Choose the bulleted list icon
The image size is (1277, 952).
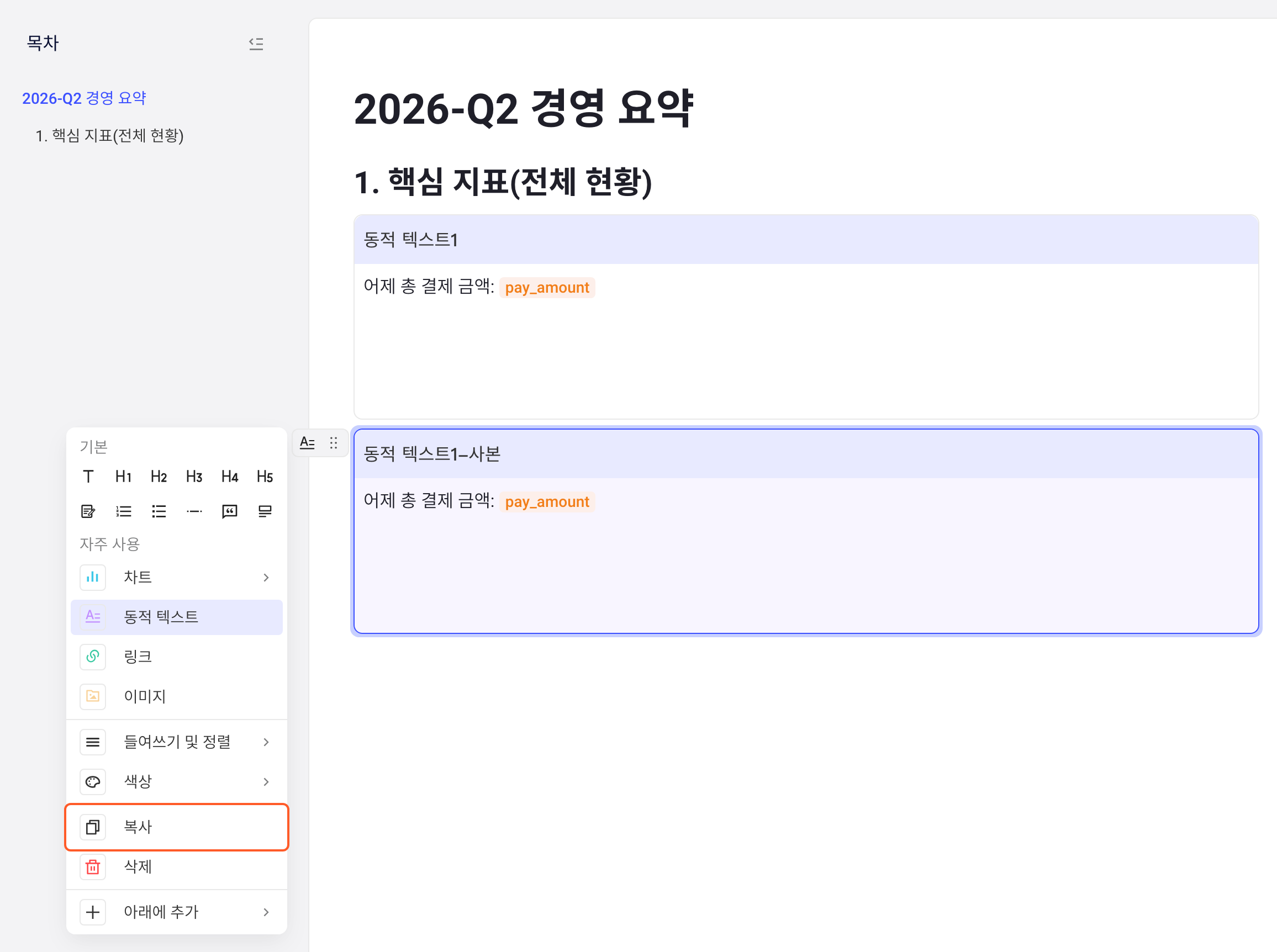pos(159,511)
